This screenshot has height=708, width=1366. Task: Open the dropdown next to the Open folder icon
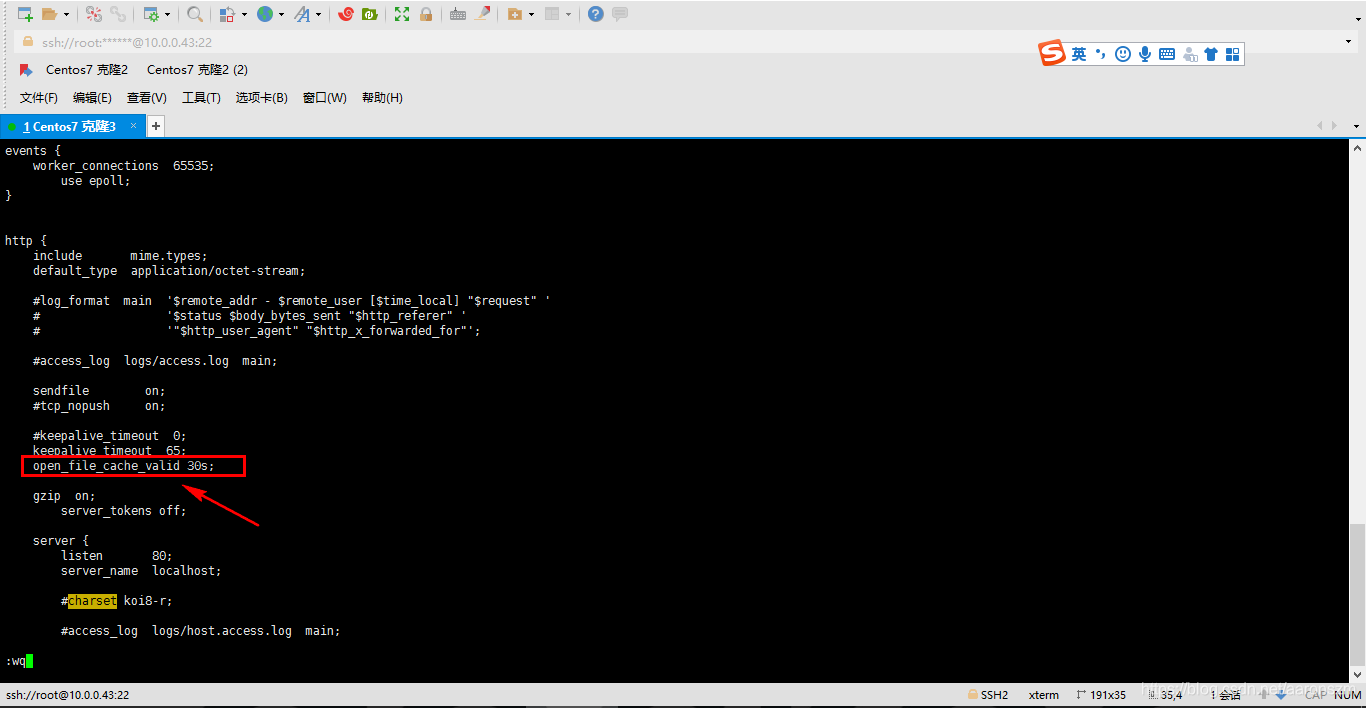(x=66, y=14)
